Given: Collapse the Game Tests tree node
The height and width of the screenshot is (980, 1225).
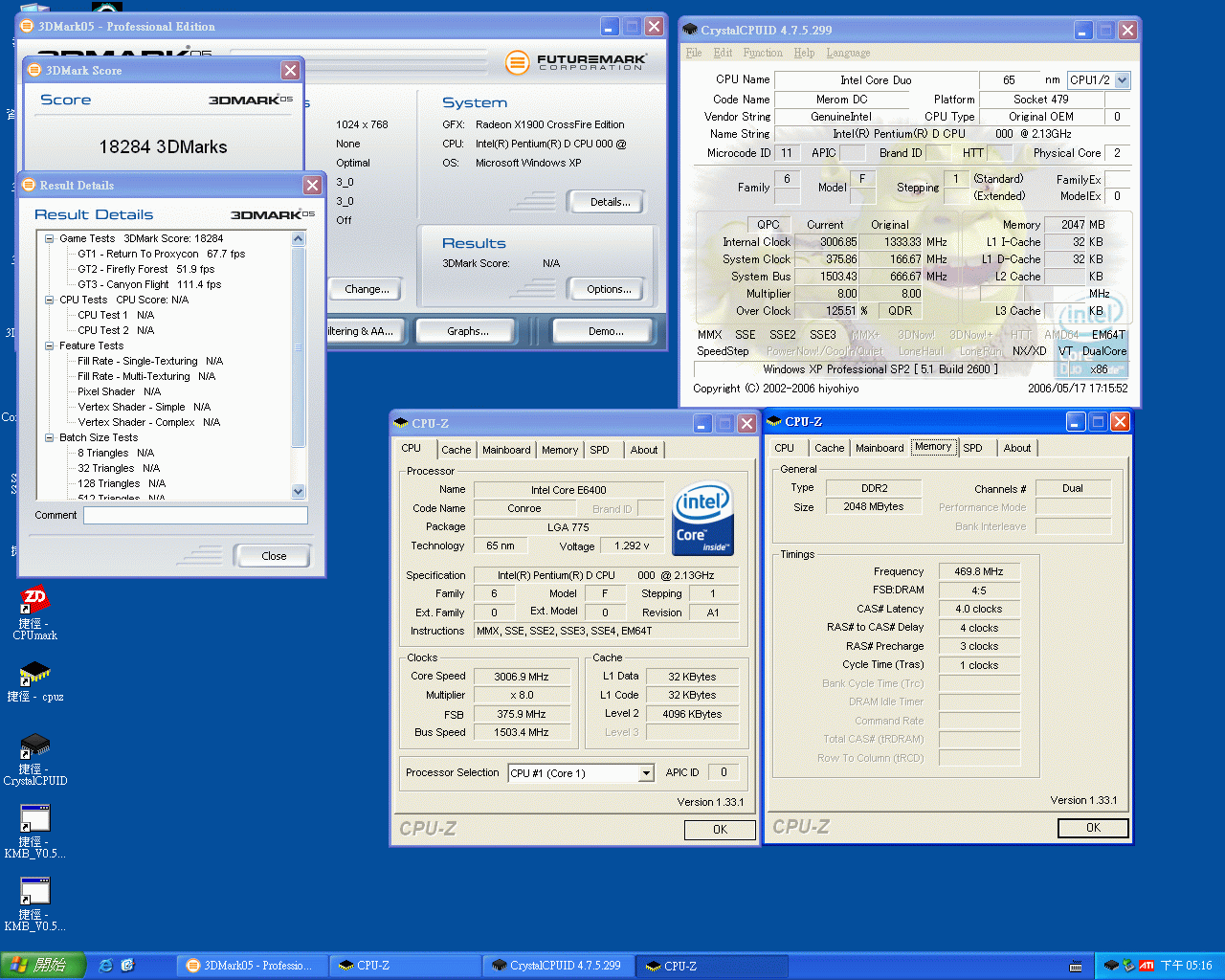Looking at the screenshot, I should [49, 238].
